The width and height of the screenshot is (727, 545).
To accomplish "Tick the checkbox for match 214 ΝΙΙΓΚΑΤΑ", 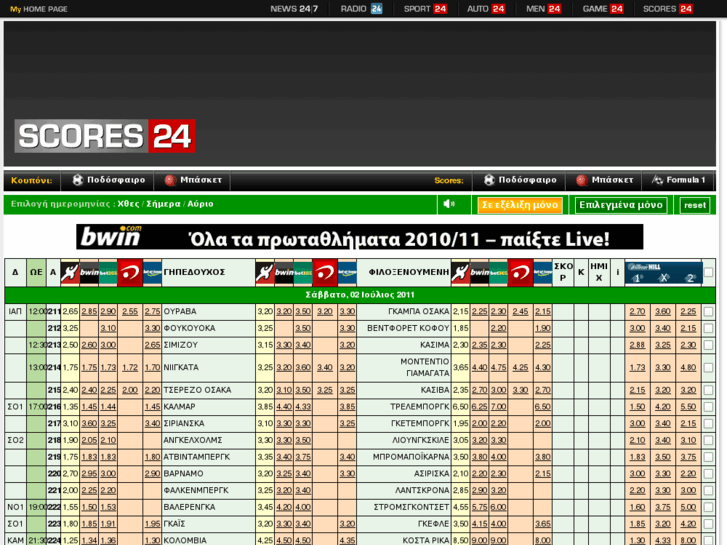I will coord(708,368).
